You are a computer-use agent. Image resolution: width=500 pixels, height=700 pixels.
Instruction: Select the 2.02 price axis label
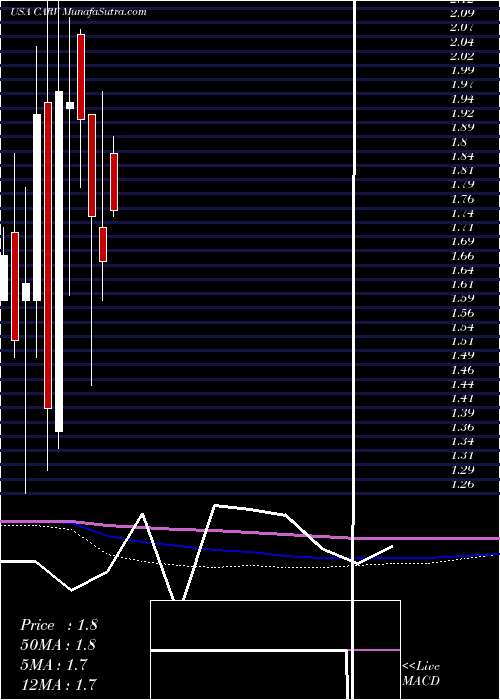[462, 56]
